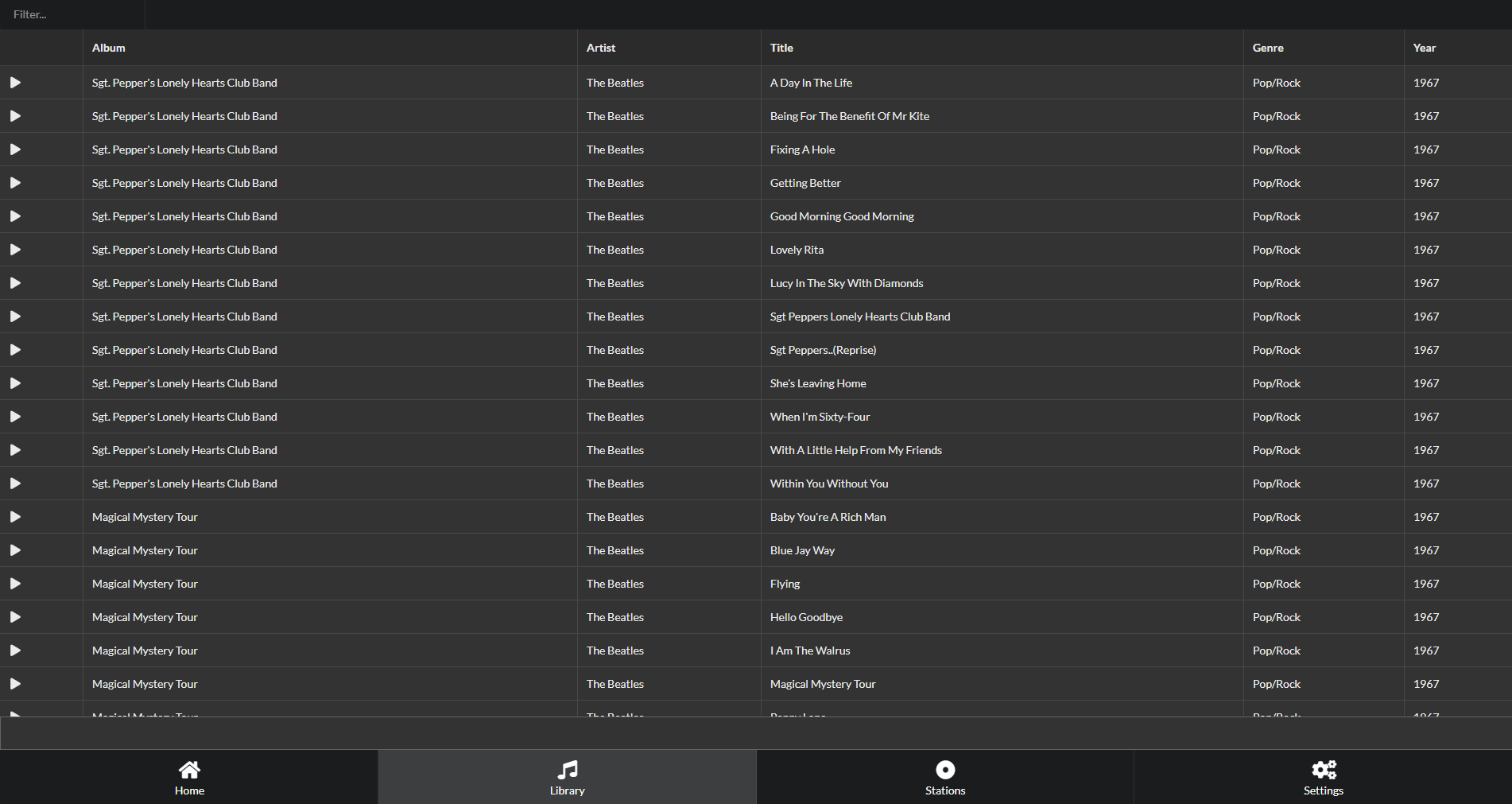The height and width of the screenshot is (804, 1512).
Task: Play "Getting Better"
Action: [x=15, y=182]
